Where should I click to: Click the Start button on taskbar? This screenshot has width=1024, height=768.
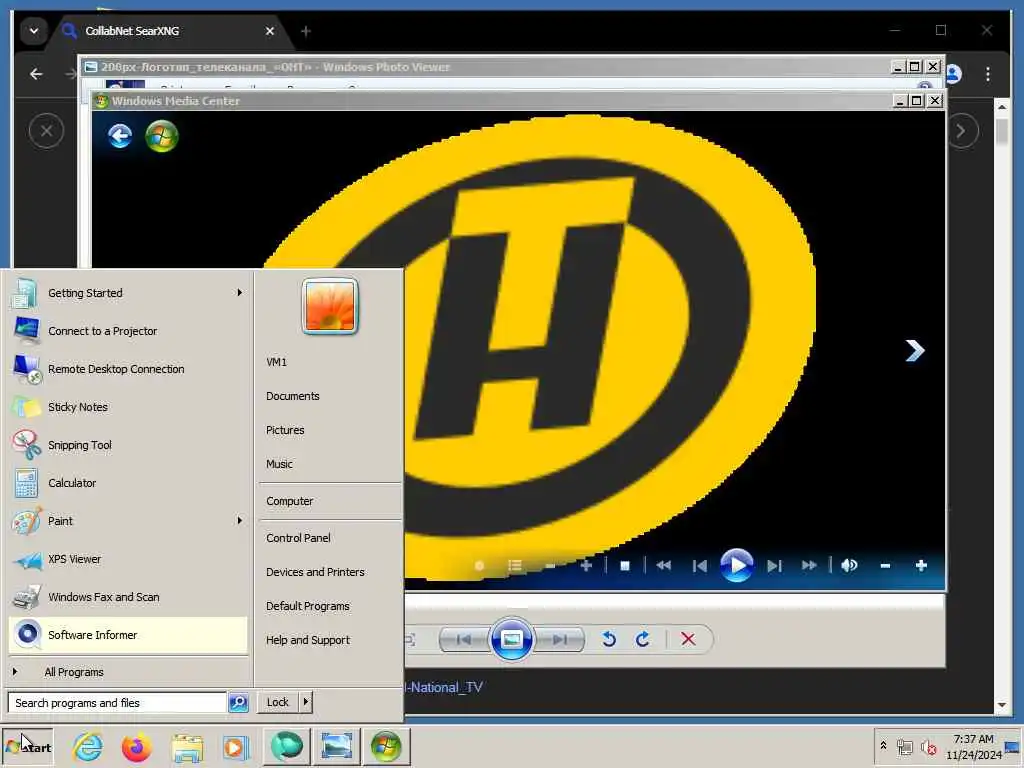27,747
